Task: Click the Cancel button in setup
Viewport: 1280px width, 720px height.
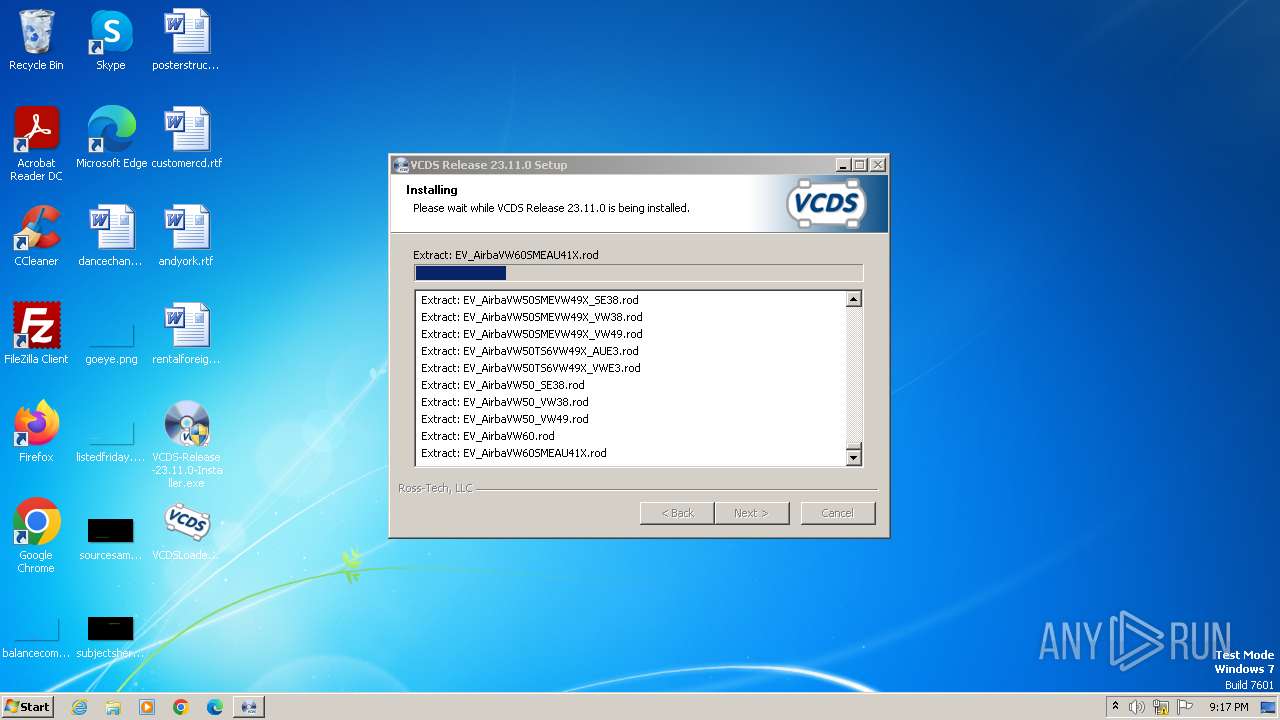Action: coord(837,513)
